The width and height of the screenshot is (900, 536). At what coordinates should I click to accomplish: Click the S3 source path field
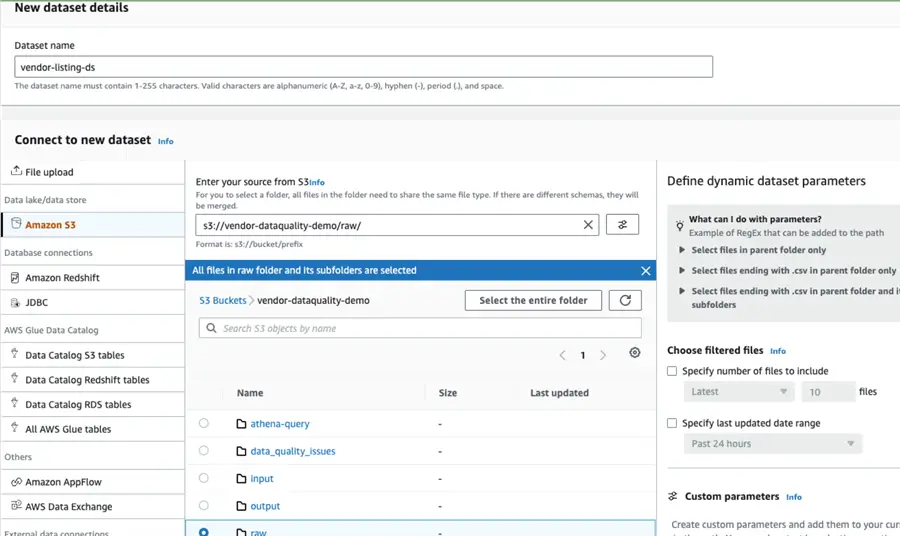point(397,225)
